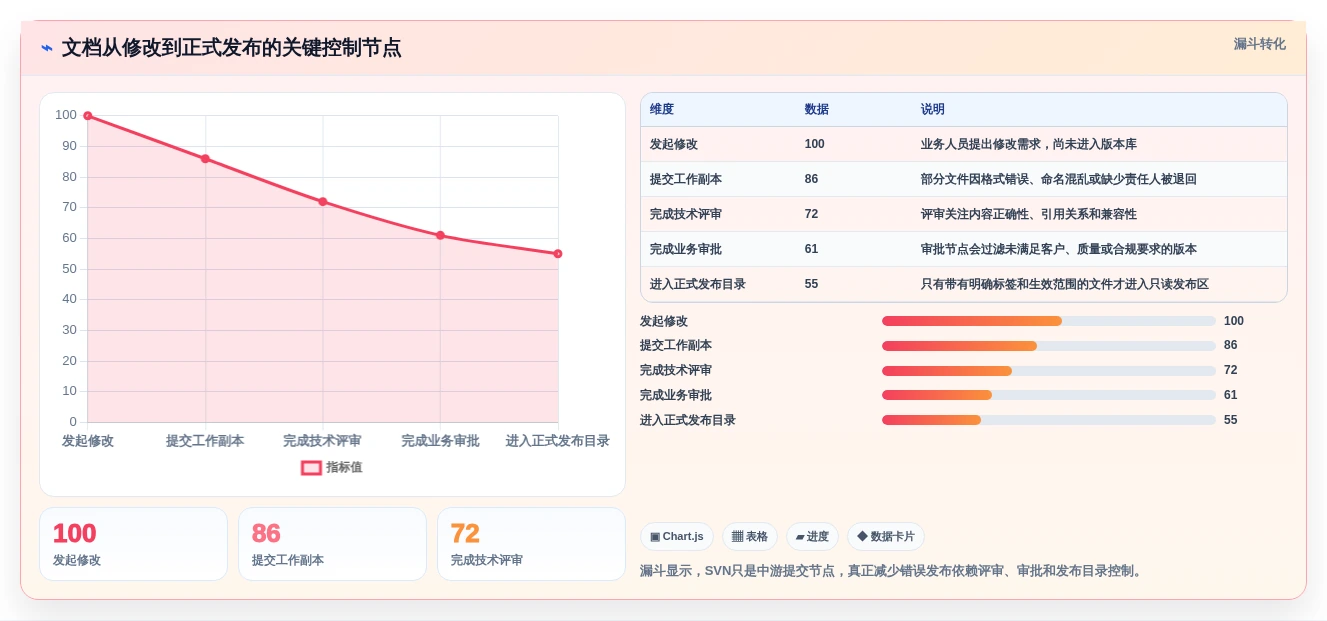This screenshot has width=1327, height=621.
Task: Click the 表格 tag
Action: click(750, 537)
